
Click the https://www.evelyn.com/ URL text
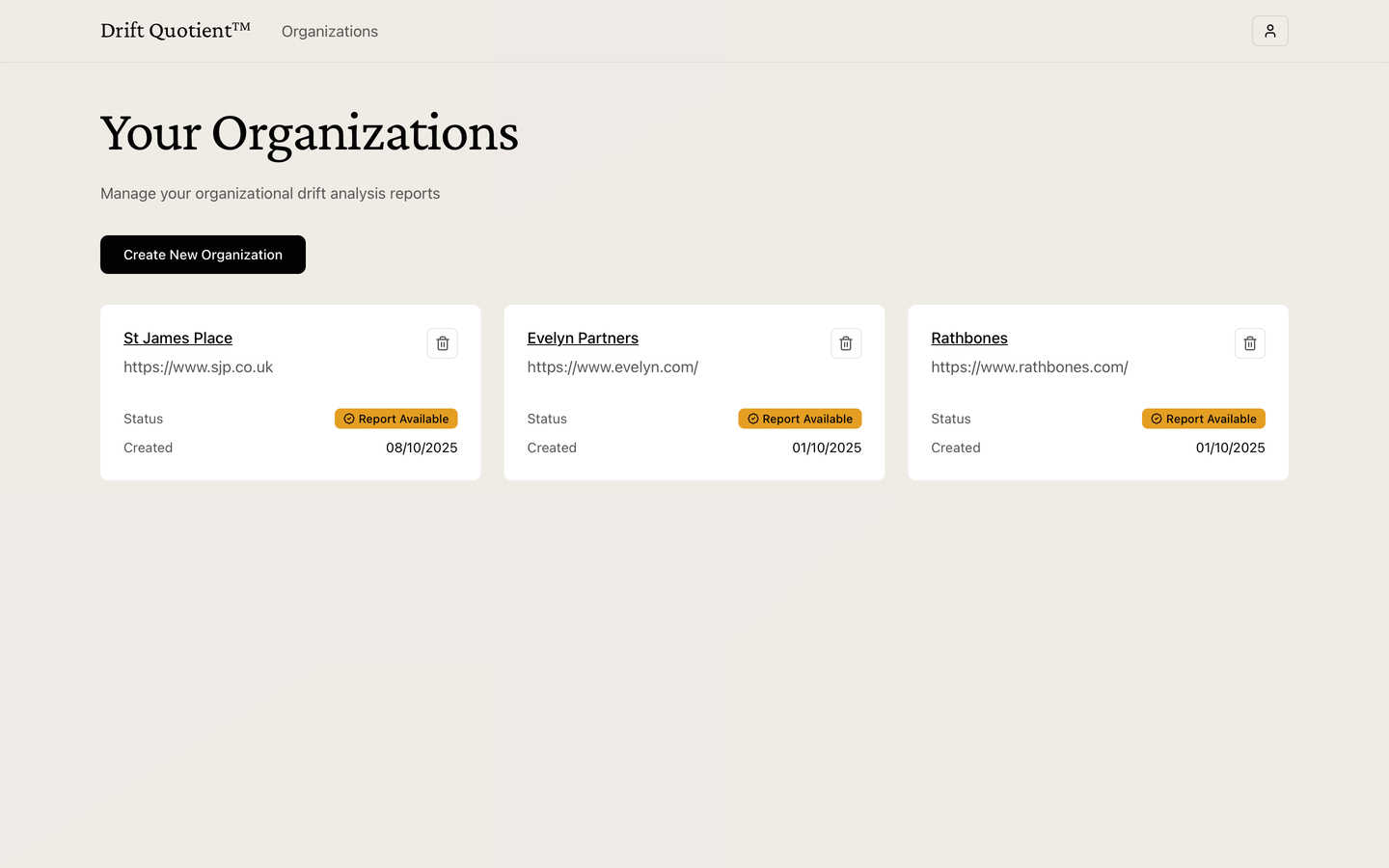point(613,367)
